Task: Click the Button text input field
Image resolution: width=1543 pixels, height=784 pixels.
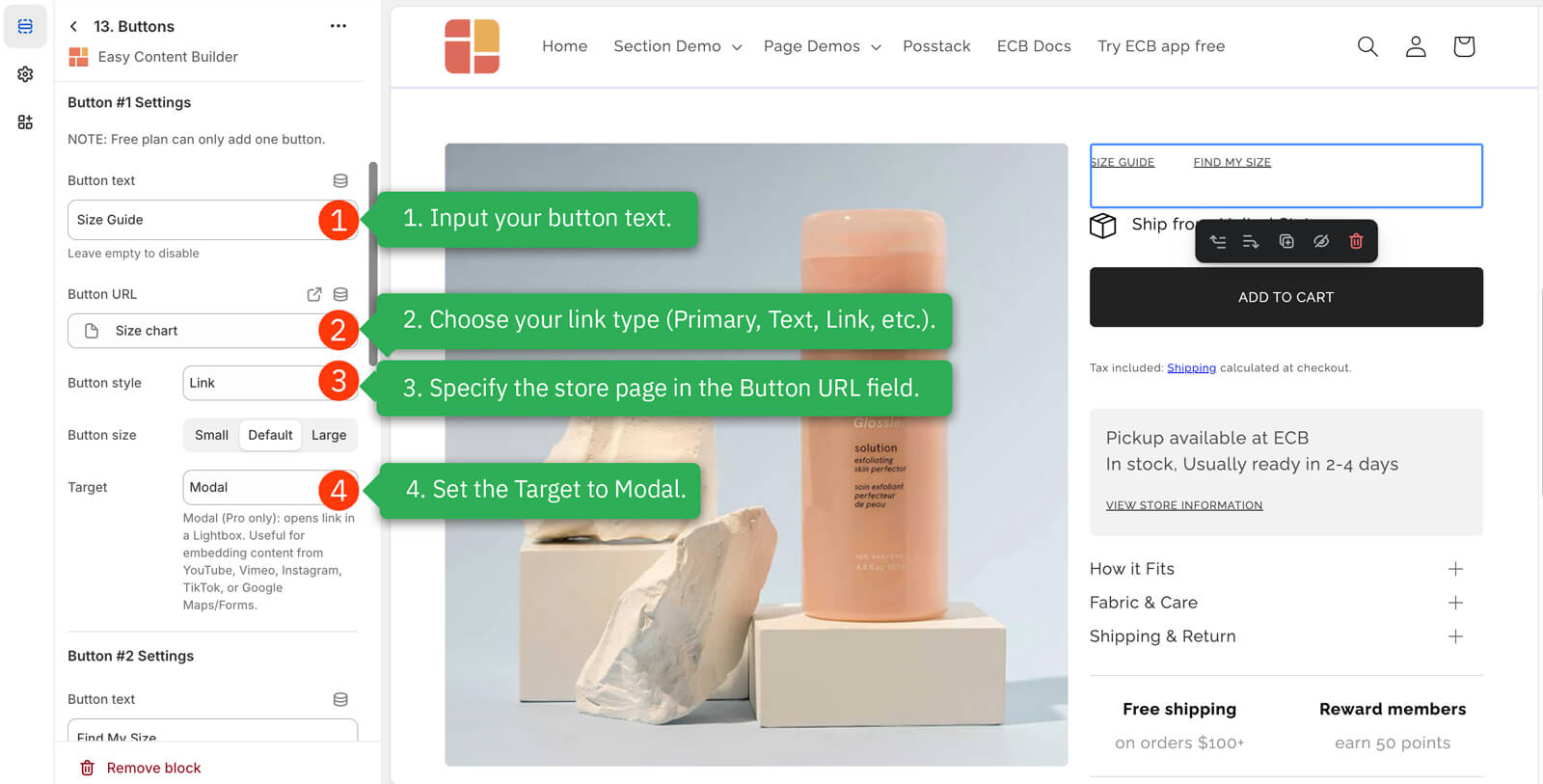Action: pyautogui.click(x=193, y=220)
